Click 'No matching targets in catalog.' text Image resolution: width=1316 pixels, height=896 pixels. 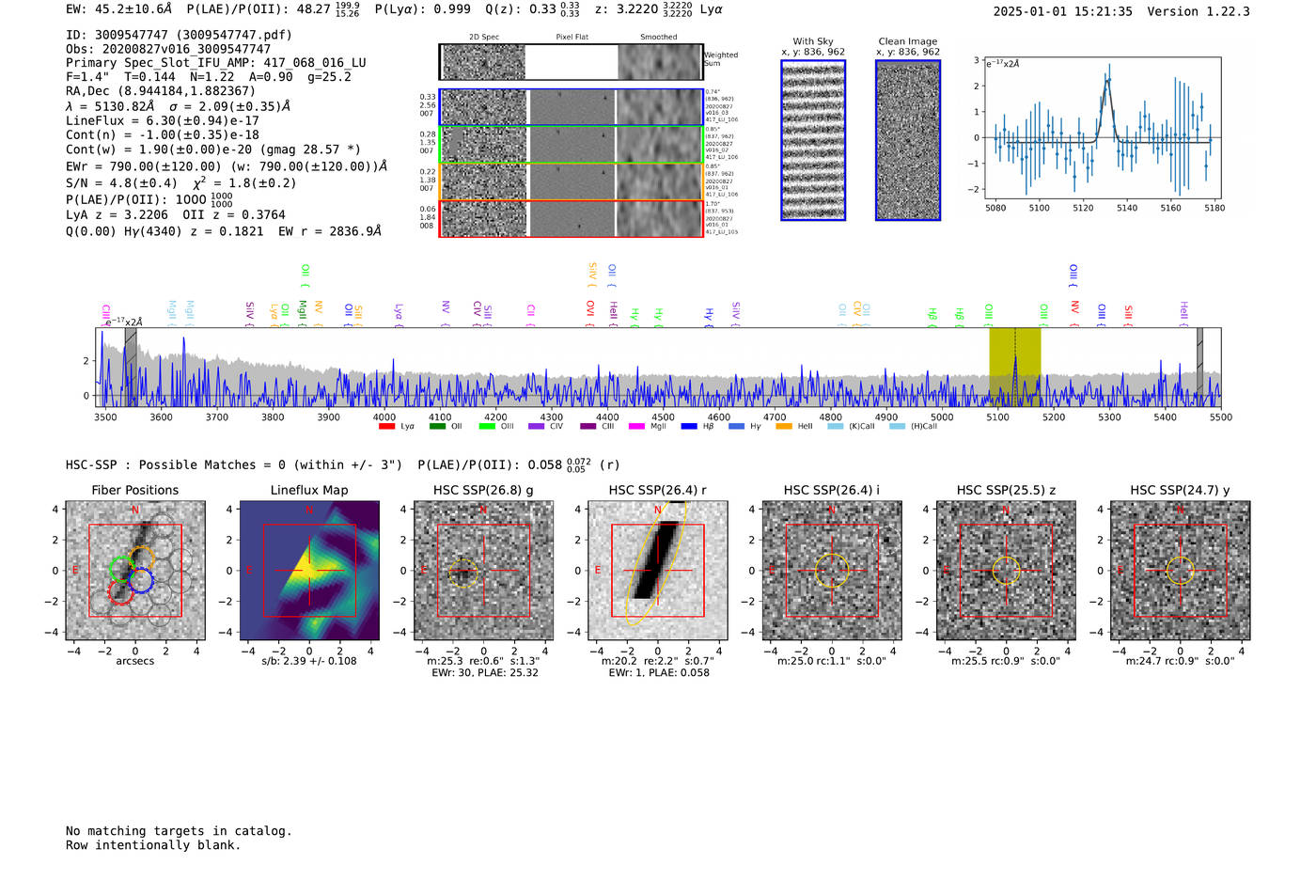click(x=179, y=831)
